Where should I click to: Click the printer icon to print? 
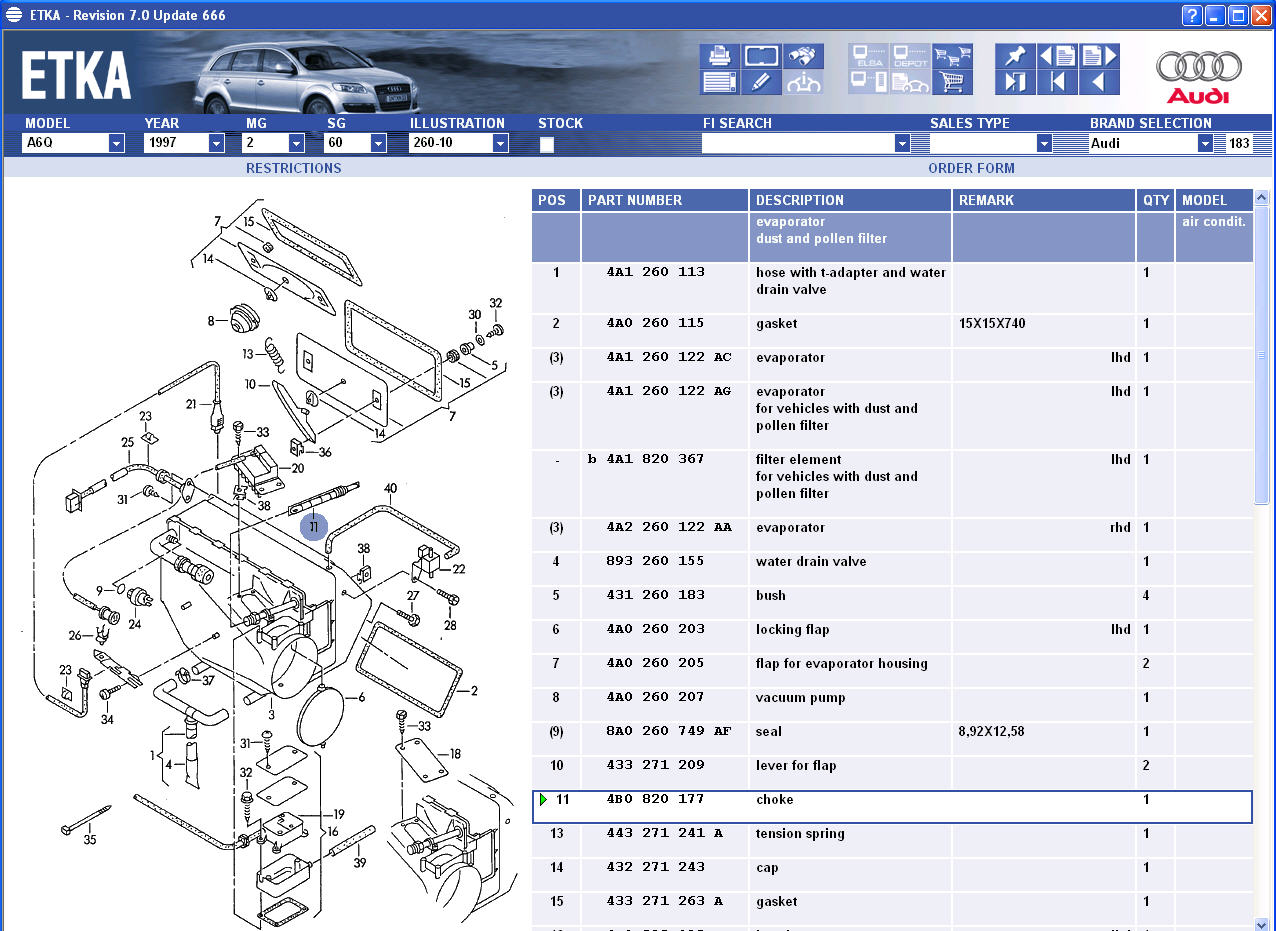pyautogui.click(x=719, y=56)
